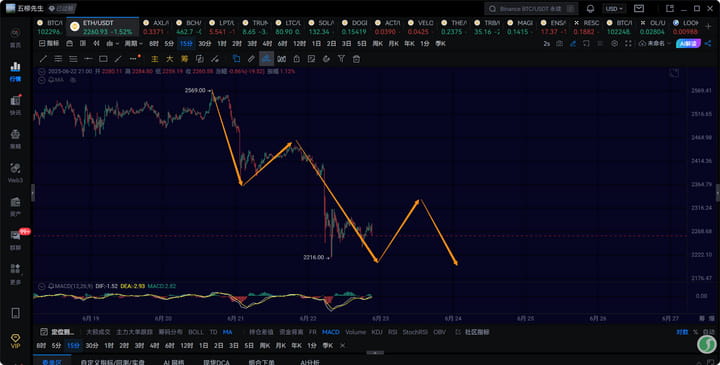The image size is (720, 365).
Task: Select the trend line drawing tool
Action: [43, 59]
